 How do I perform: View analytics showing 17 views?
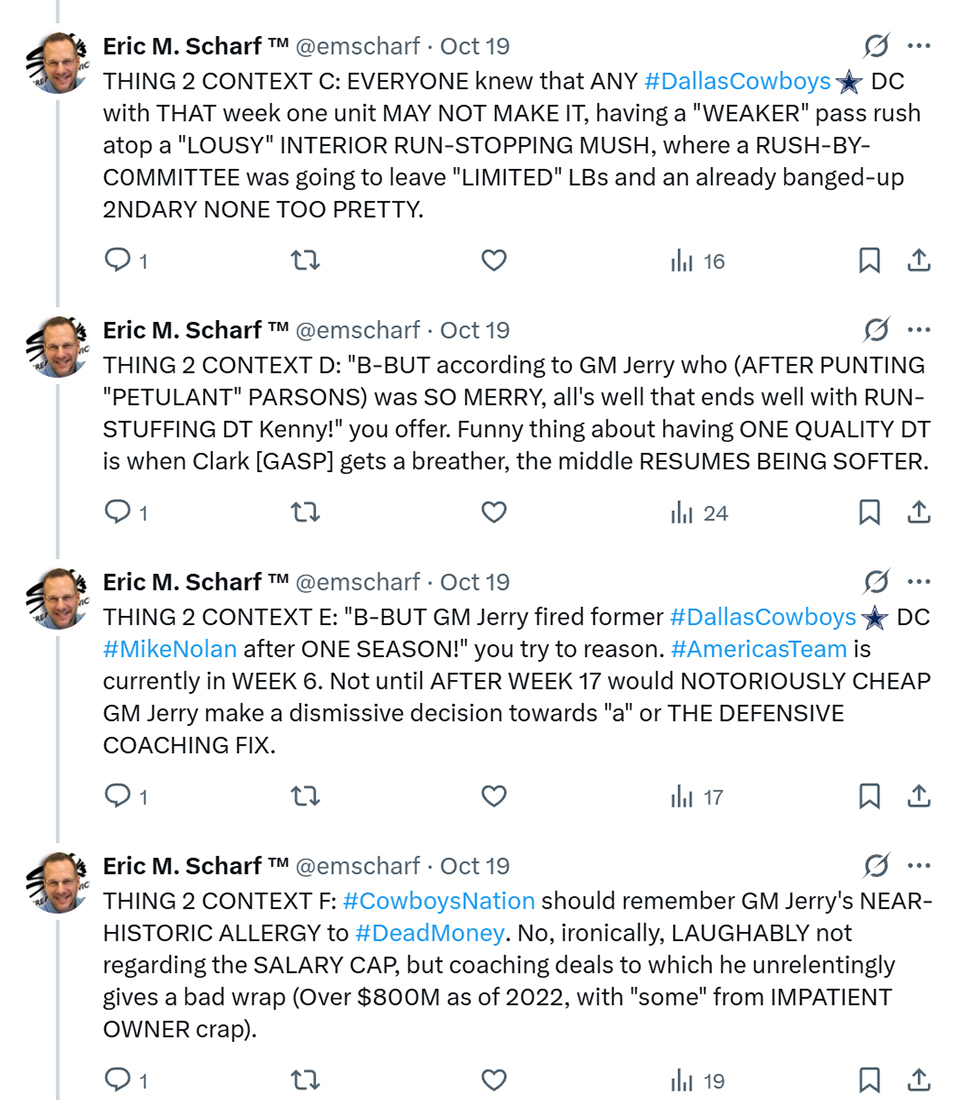pyautogui.click(x=697, y=797)
